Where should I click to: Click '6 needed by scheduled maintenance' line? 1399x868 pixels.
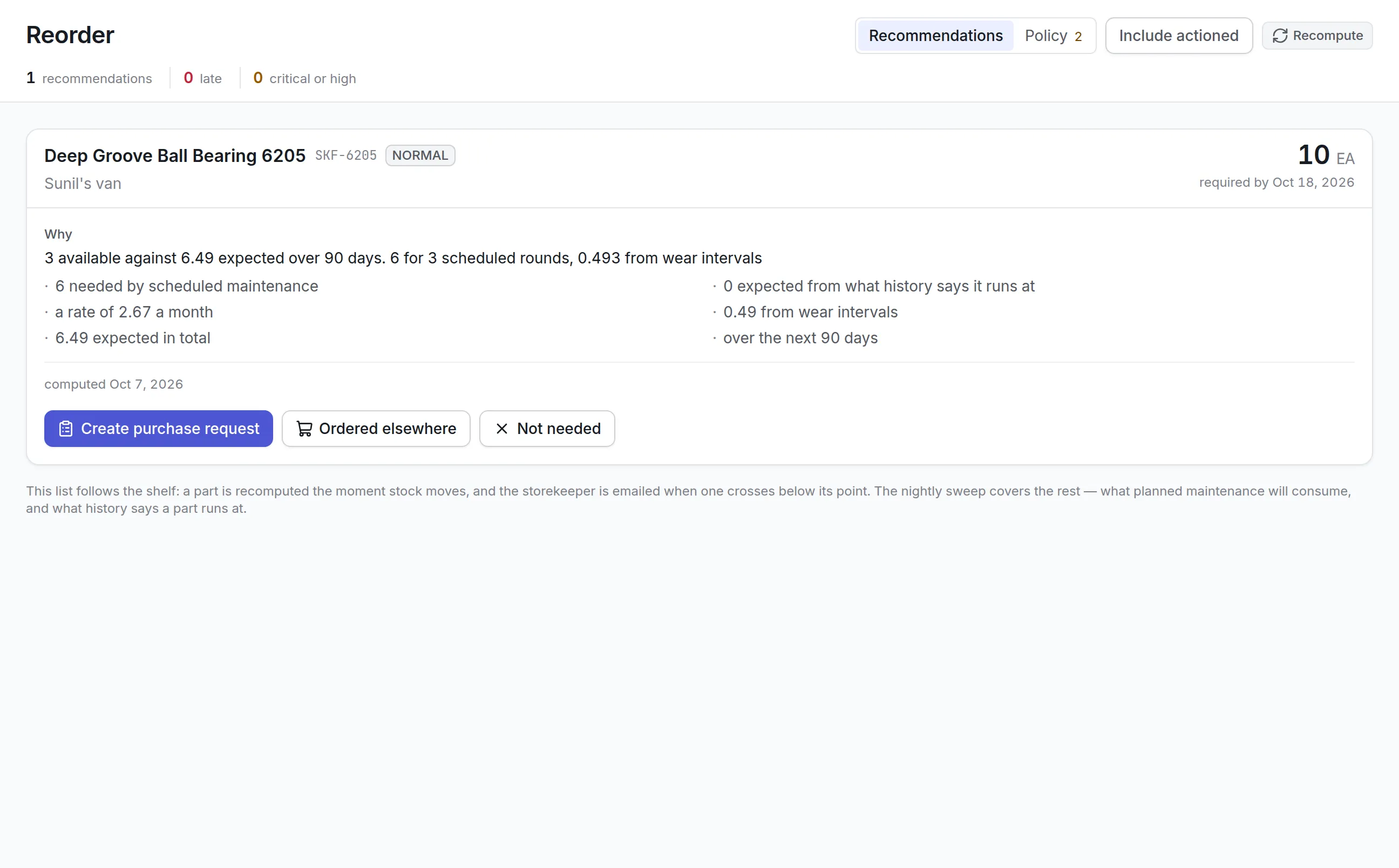pyautogui.click(x=187, y=287)
